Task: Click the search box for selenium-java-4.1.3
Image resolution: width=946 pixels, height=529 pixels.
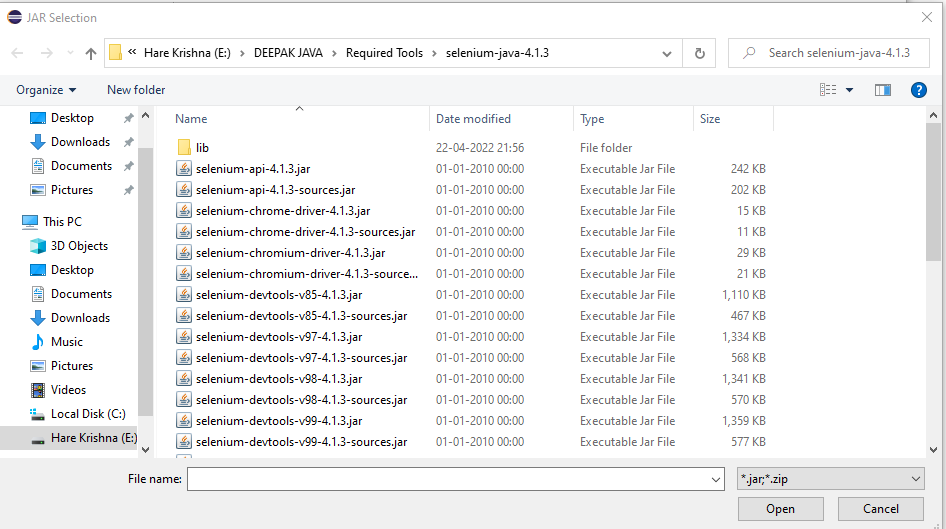Action: click(x=830, y=53)
